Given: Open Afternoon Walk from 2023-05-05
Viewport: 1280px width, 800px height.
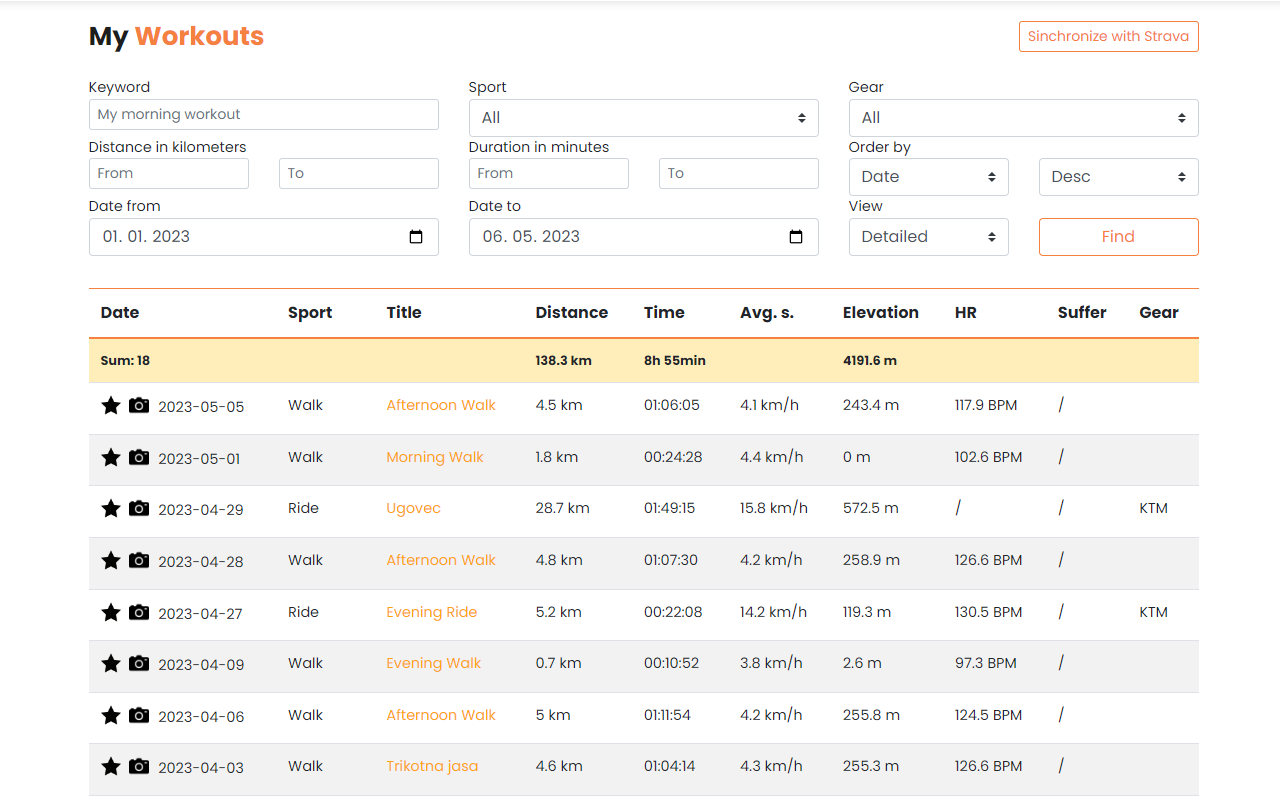Looking at the screenshot, I should (x=441, y=405).
